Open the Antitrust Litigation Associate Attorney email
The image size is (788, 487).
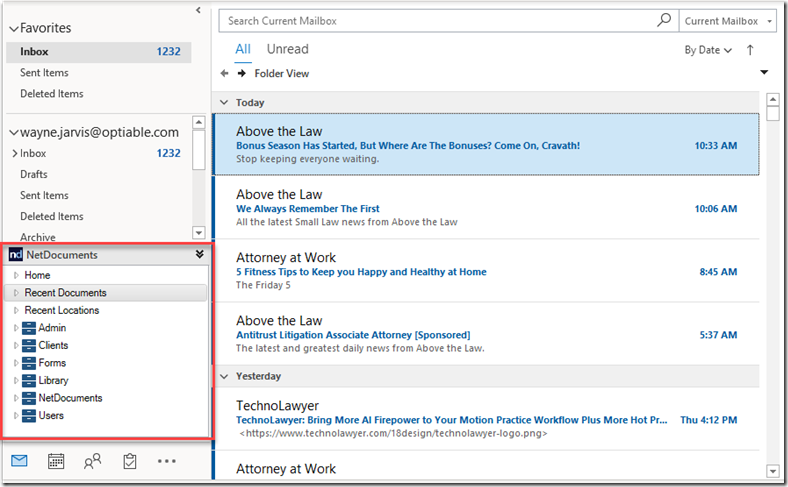pos(486,334)
